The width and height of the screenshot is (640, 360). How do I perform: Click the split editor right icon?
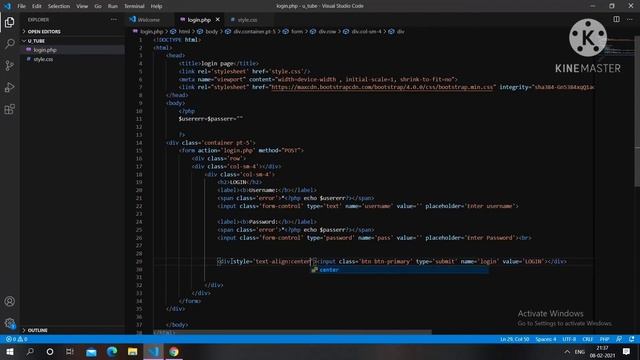tap(616, 19)
